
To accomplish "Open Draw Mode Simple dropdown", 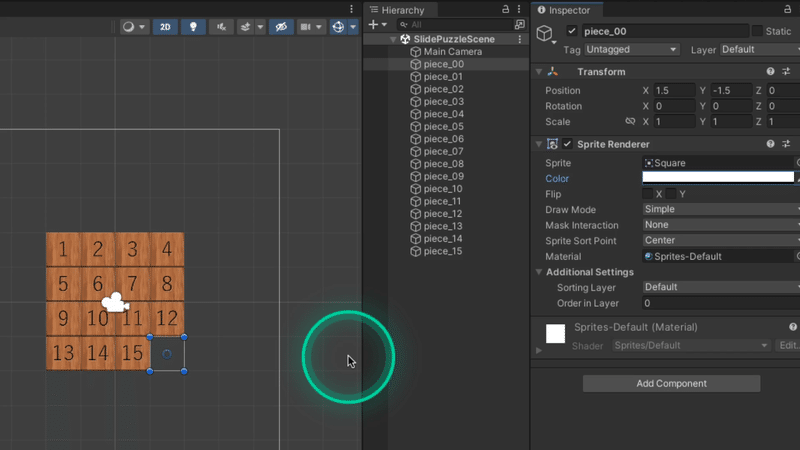I will tap(721, 209).
